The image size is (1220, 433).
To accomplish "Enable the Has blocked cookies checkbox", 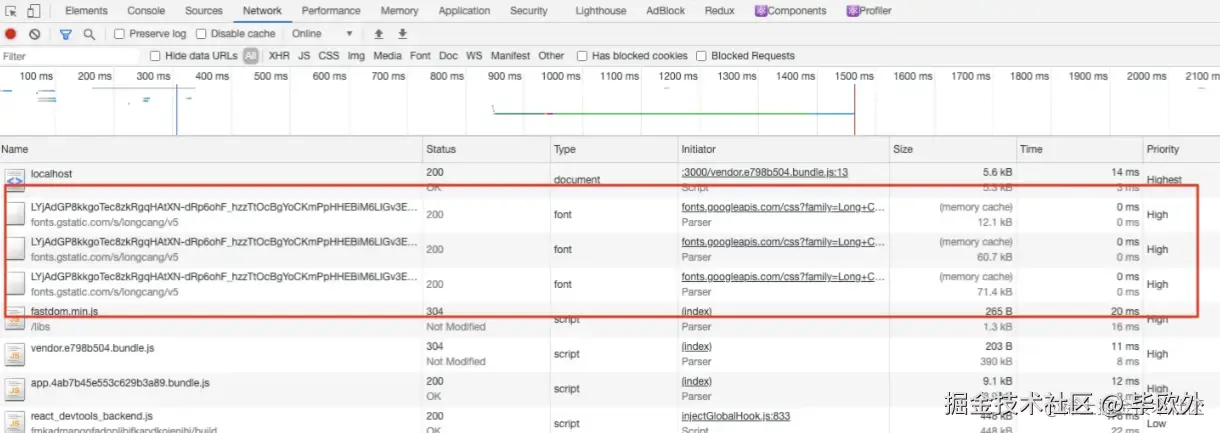I will pos(582,56).
